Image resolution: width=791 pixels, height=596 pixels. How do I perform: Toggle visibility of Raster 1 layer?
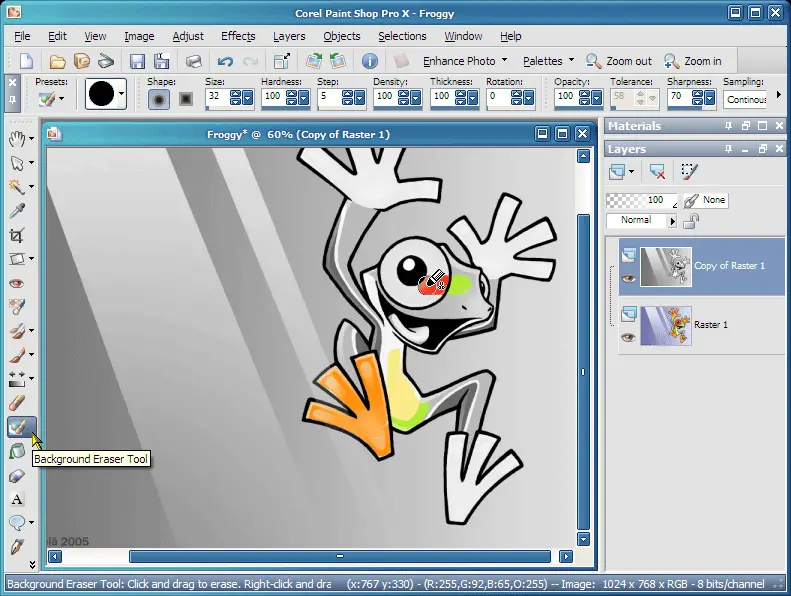(x=628, y=338)
